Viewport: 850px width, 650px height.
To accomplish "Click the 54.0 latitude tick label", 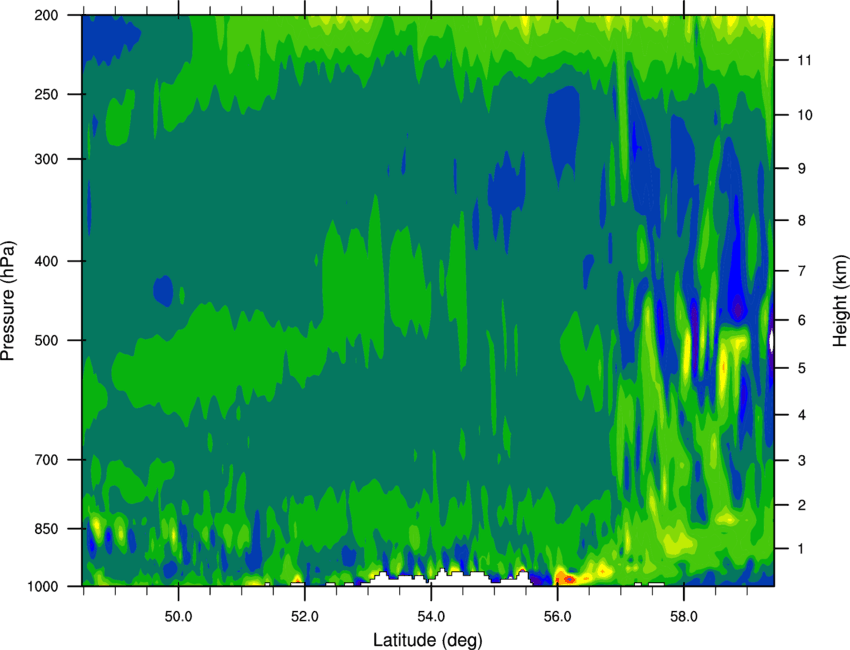I will coord(431,617).
